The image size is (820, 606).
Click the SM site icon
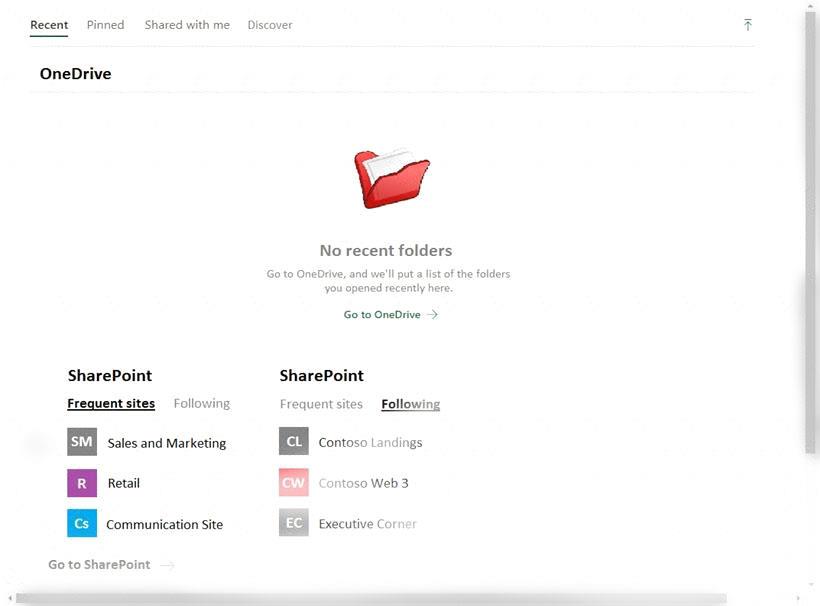tap(82, 442)
